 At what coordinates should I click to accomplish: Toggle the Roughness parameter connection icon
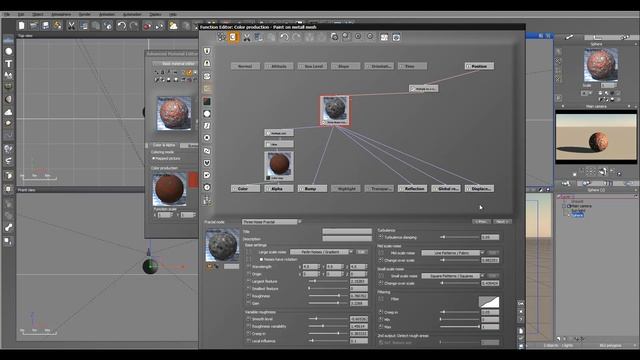click(248, 296)
